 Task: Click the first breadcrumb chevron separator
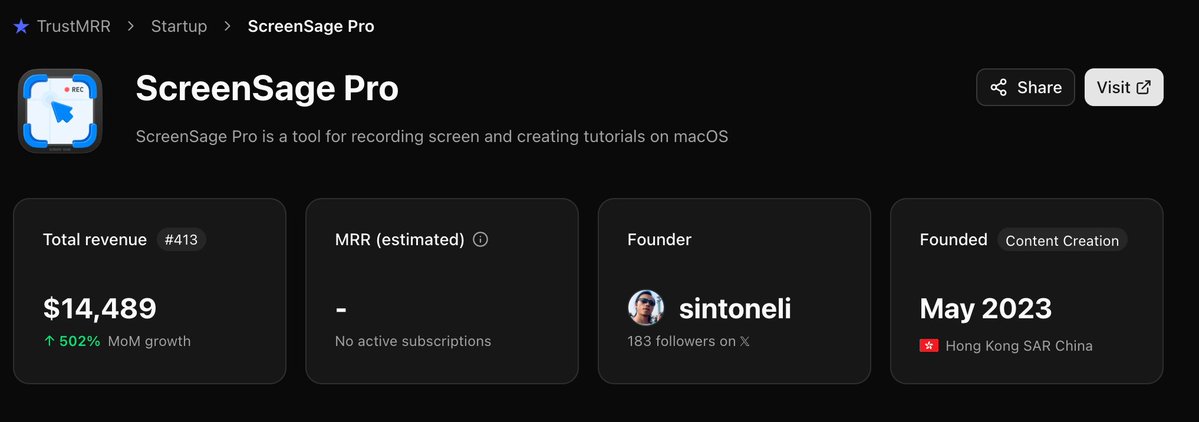[x=131, y=27]
